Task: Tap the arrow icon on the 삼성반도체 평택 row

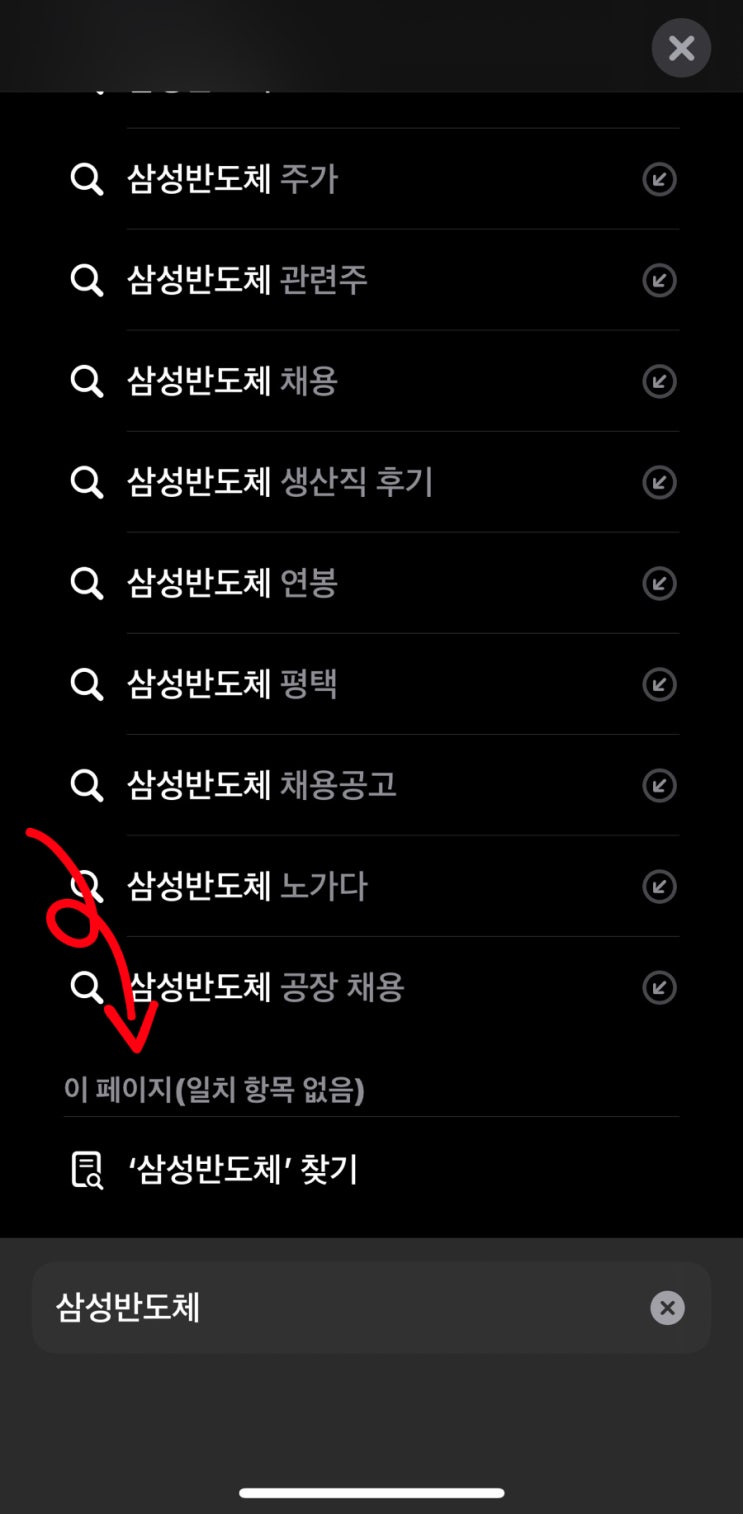Action: click(659, 685)
